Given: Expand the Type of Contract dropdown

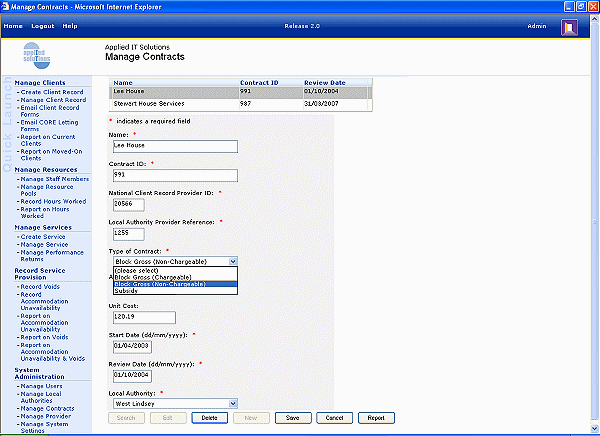Looking at the screenshot, I should pos(231,260).
